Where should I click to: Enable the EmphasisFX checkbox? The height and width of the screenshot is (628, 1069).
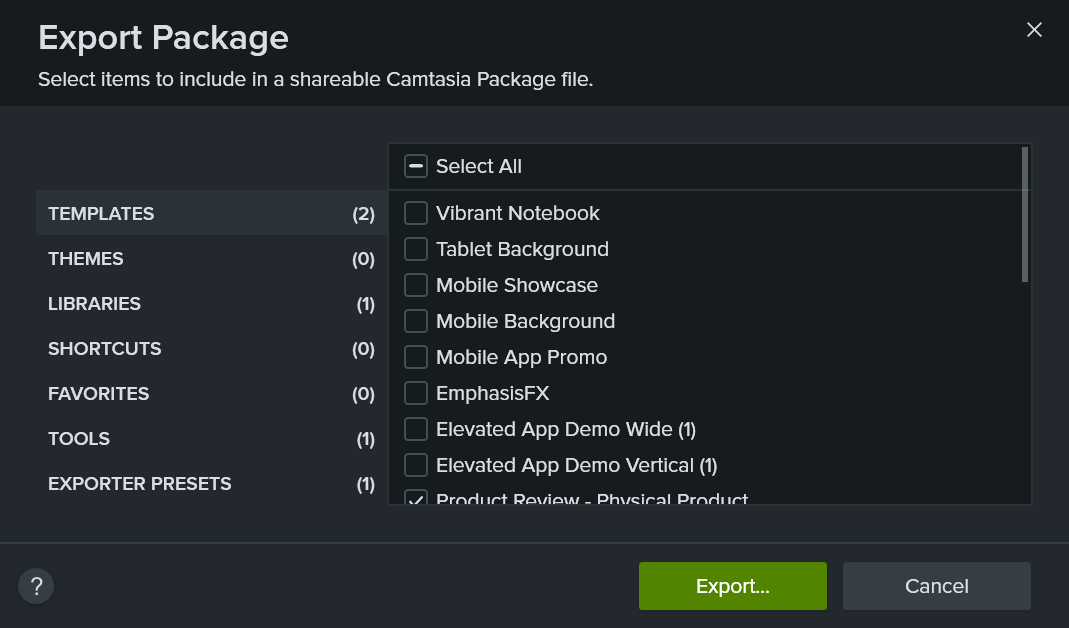[416, 393]
